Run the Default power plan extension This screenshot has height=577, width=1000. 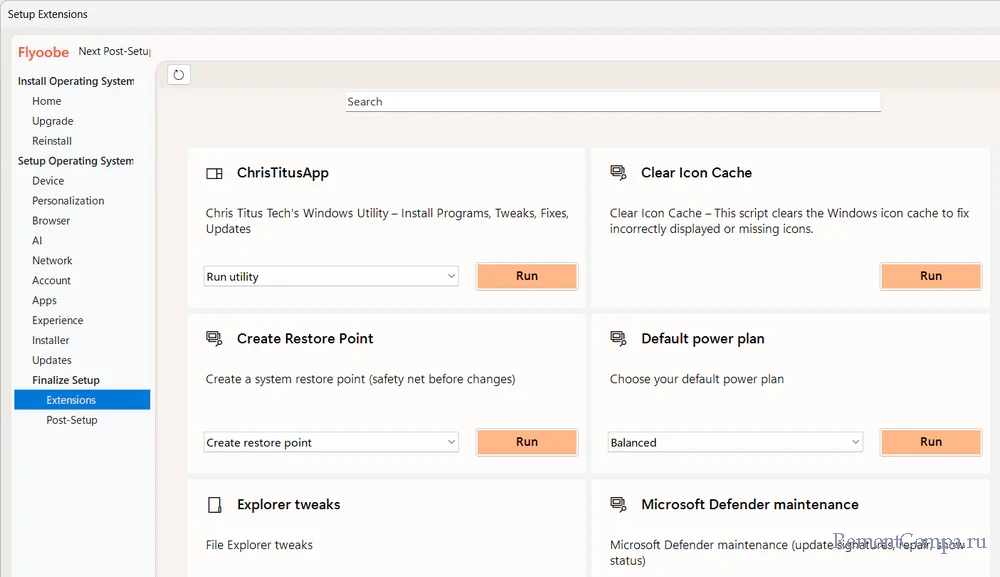point(931,443)
